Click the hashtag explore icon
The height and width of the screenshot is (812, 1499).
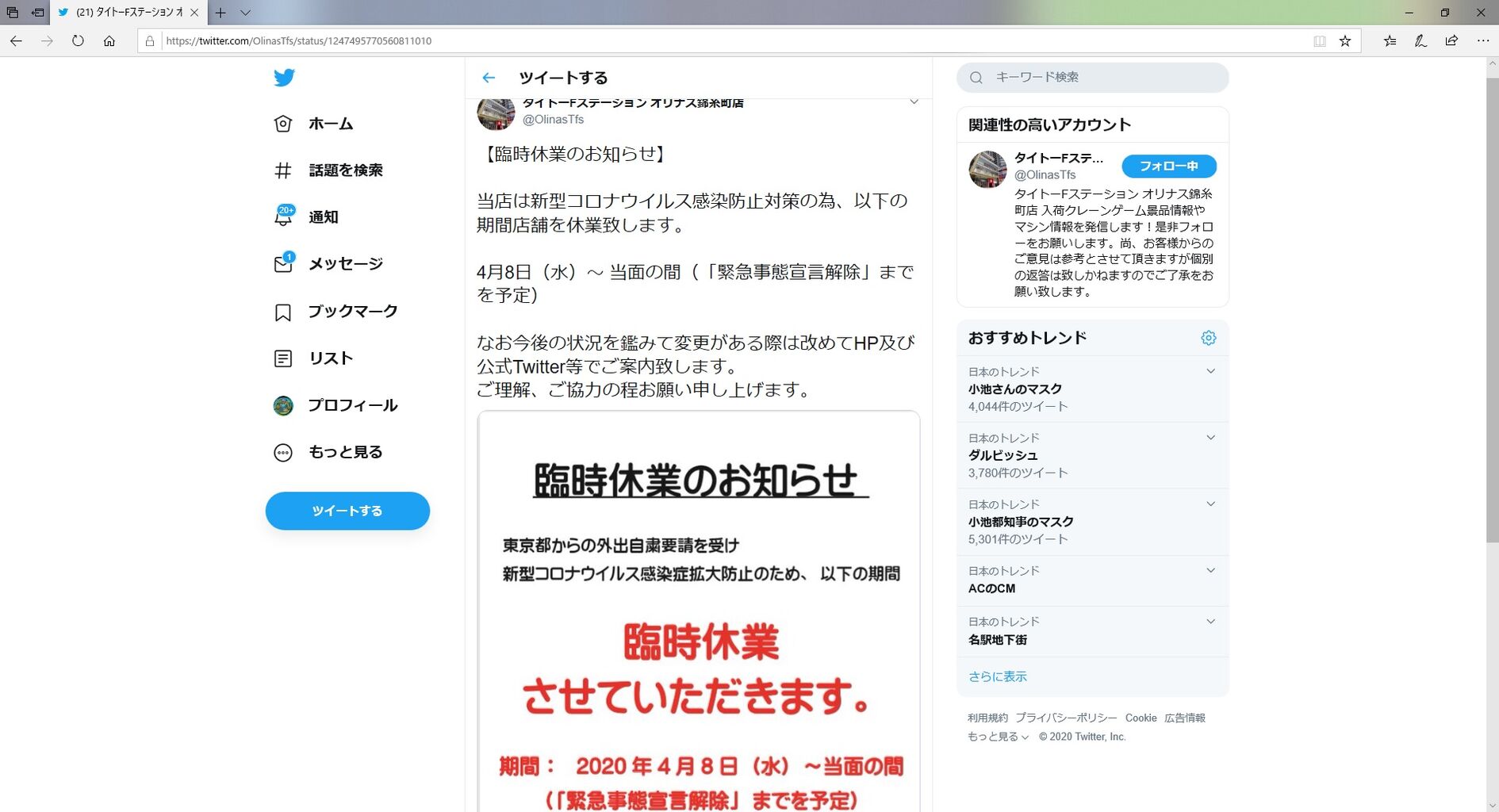point(283,170)
